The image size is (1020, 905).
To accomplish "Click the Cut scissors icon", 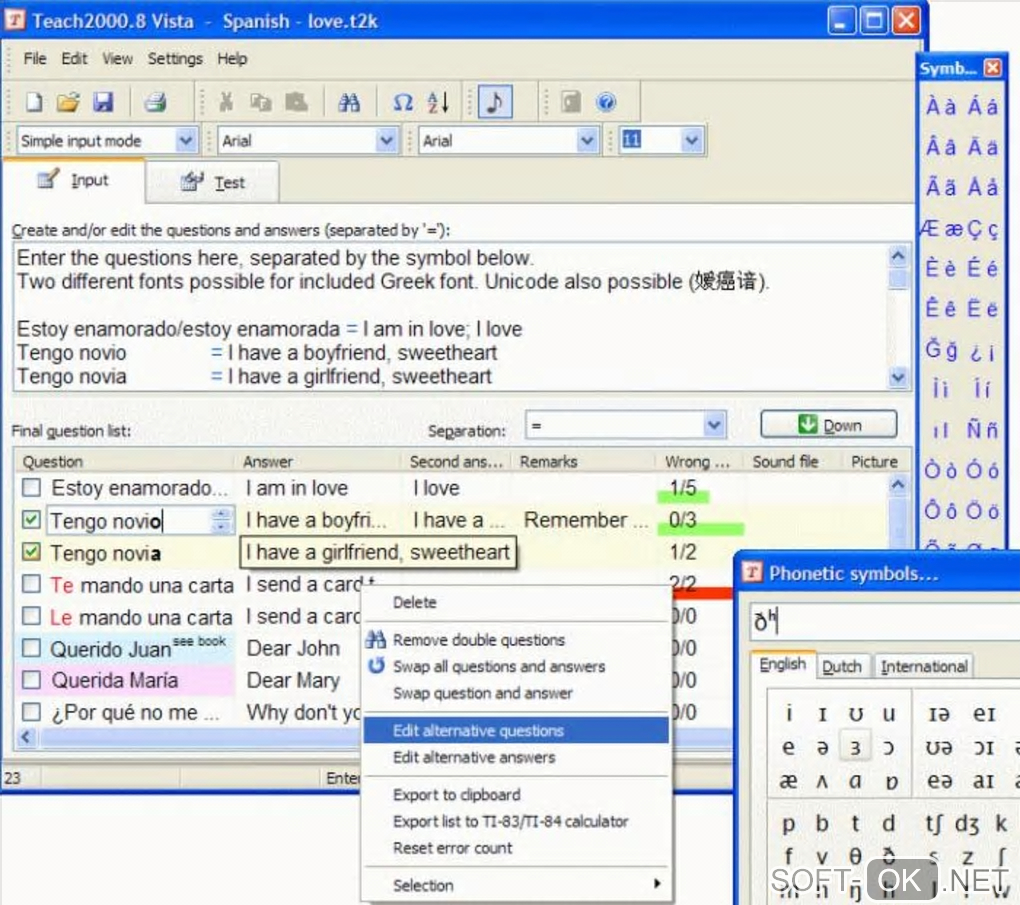I will [226, 102].
